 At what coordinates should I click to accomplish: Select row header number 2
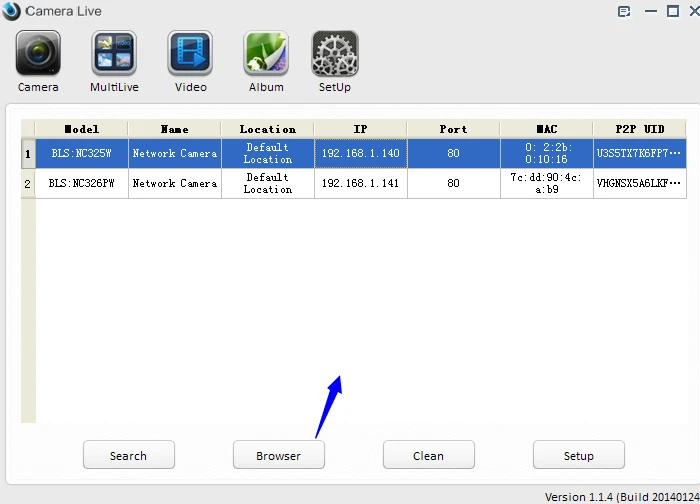(x=28, y=183)
